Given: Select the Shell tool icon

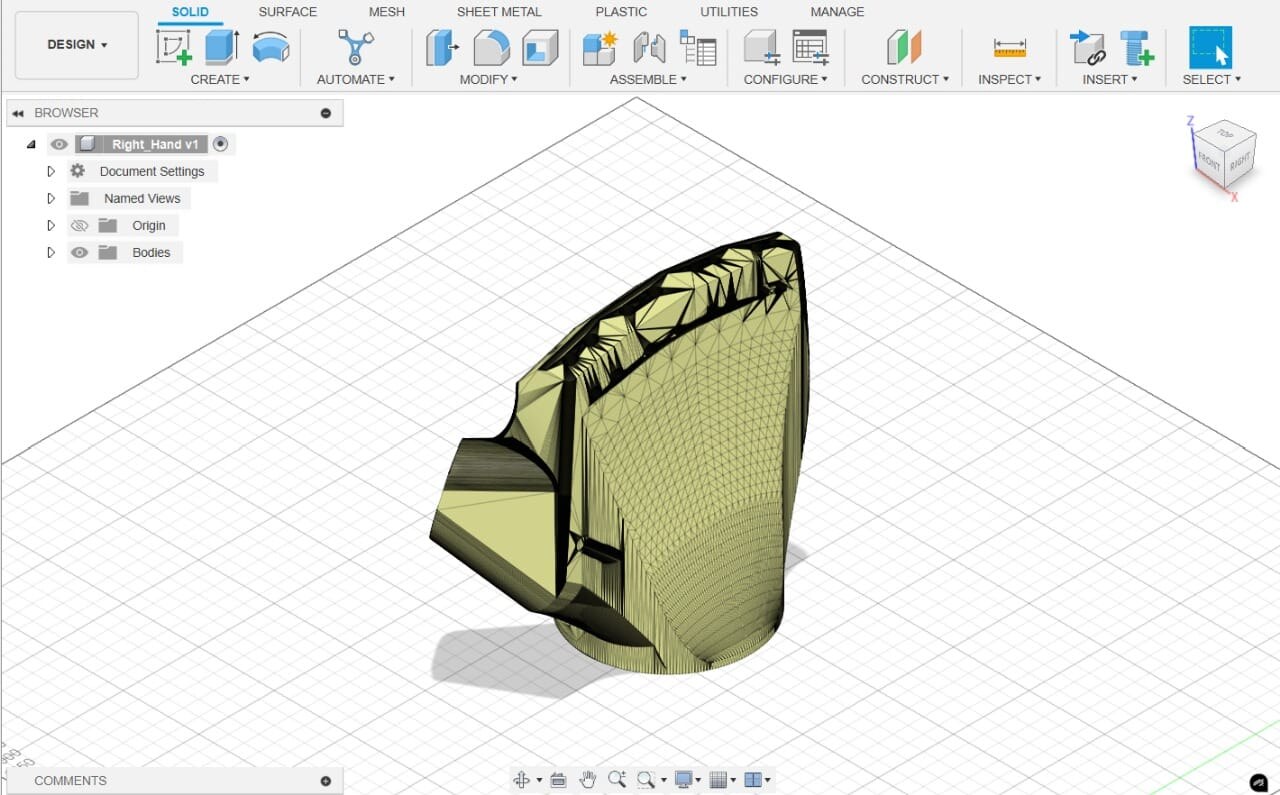Looking at the screenshot, I should pyautogui.click(x=540, y=47).
